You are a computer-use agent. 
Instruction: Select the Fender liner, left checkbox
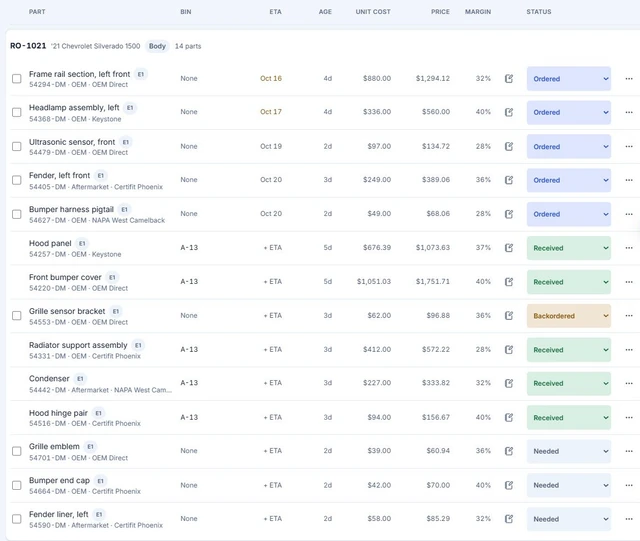click(x=16, y=519)
